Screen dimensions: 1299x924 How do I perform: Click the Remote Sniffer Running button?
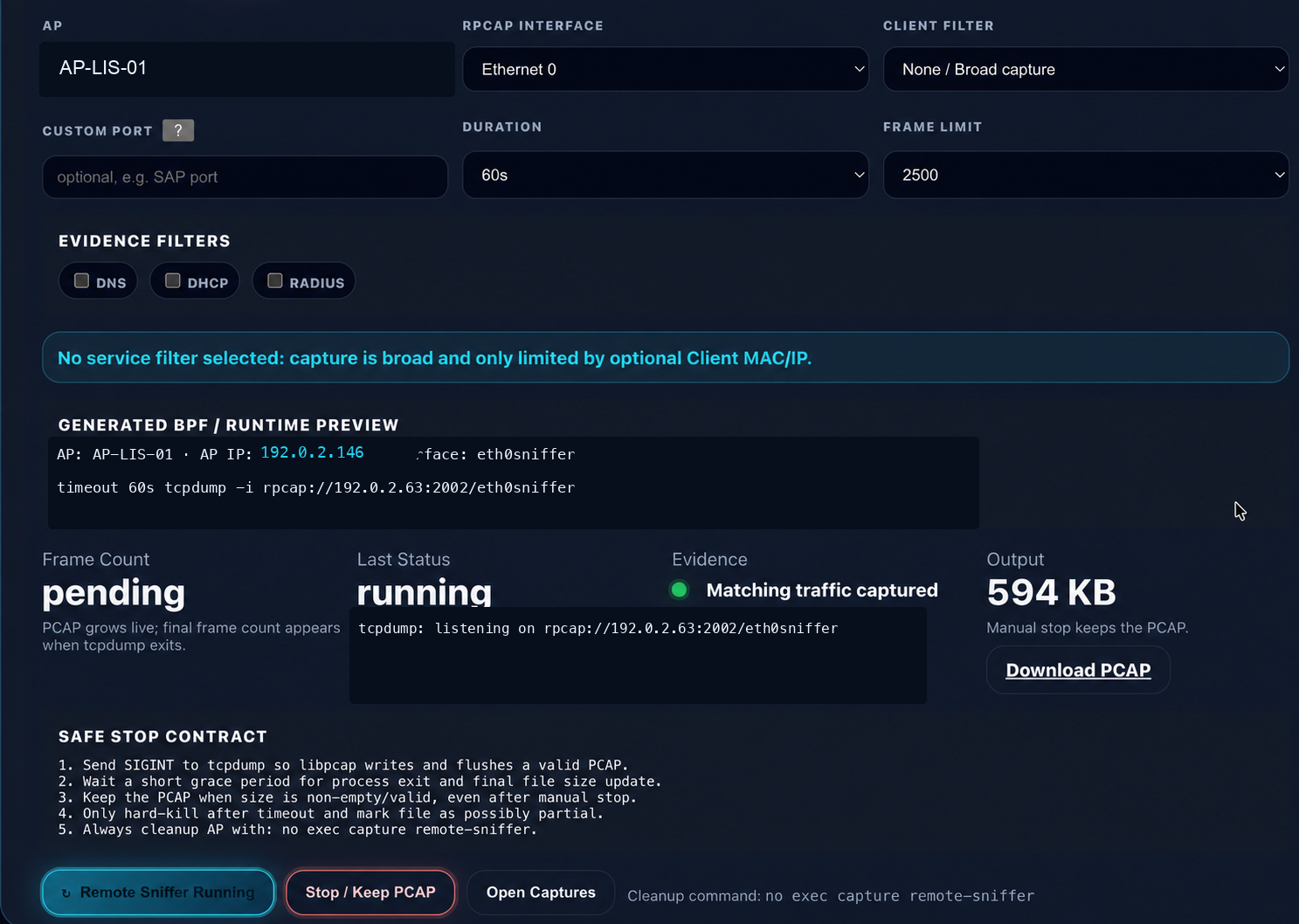tap(158, 893)
